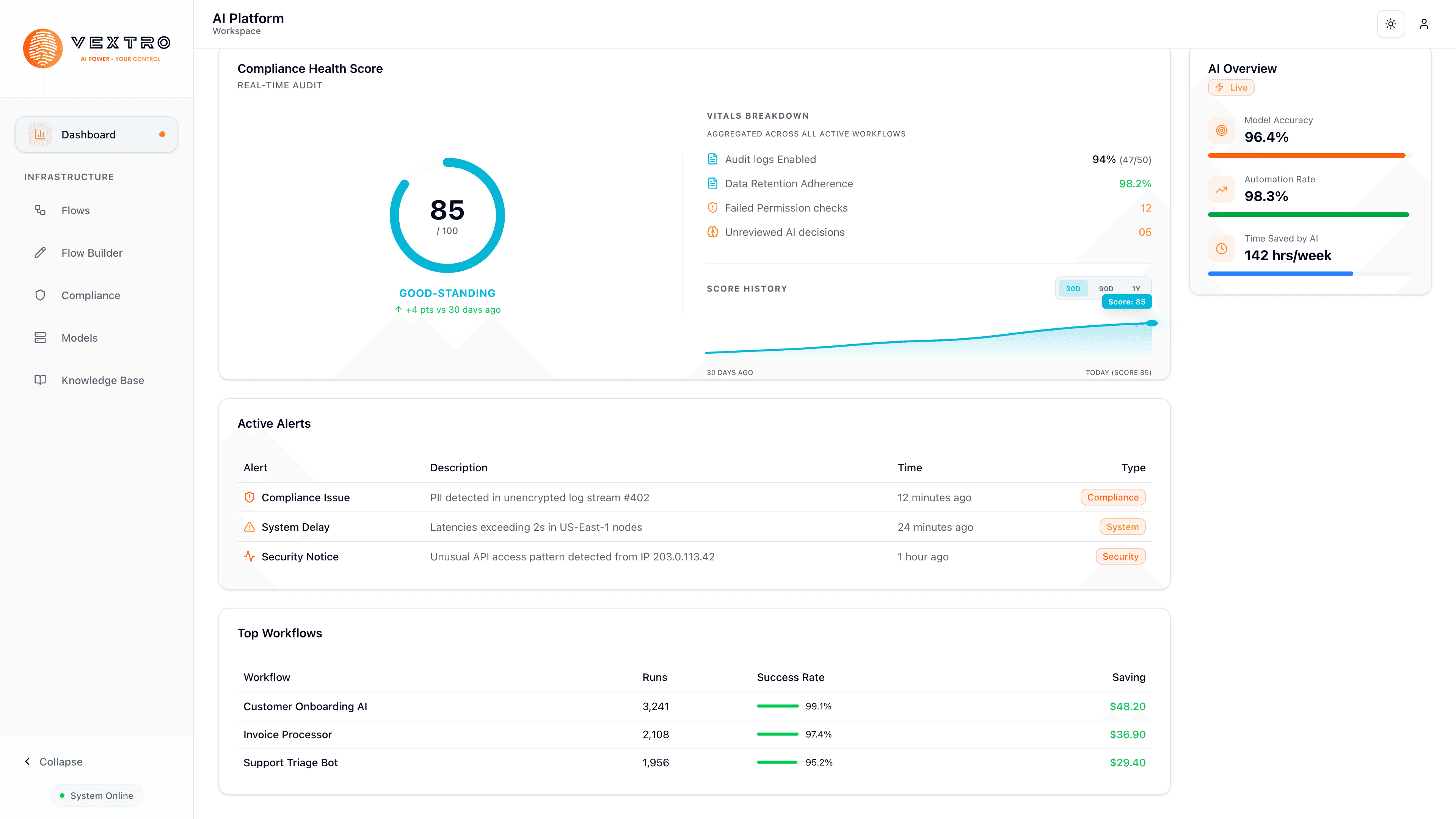Click the Compliance shield icon in sidebar
1456x819 pixels.
[40, 295]
